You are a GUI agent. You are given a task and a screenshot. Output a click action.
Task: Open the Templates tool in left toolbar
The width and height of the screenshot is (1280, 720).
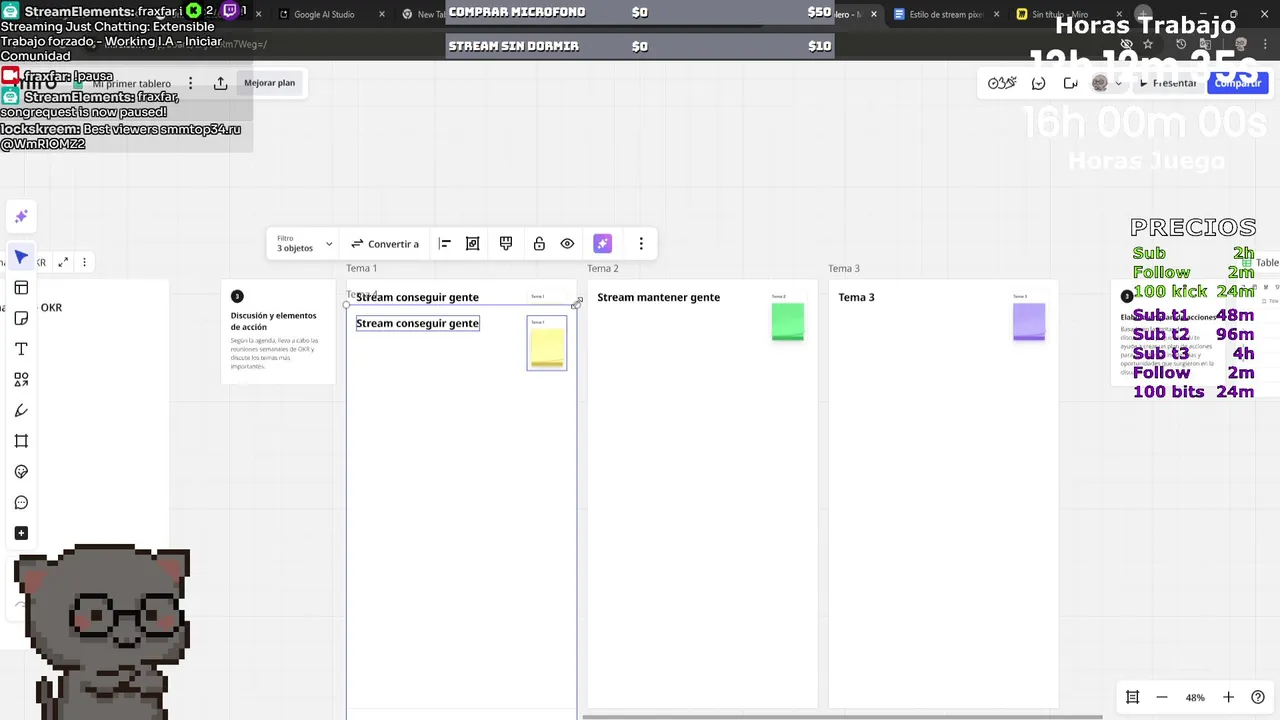21,288
